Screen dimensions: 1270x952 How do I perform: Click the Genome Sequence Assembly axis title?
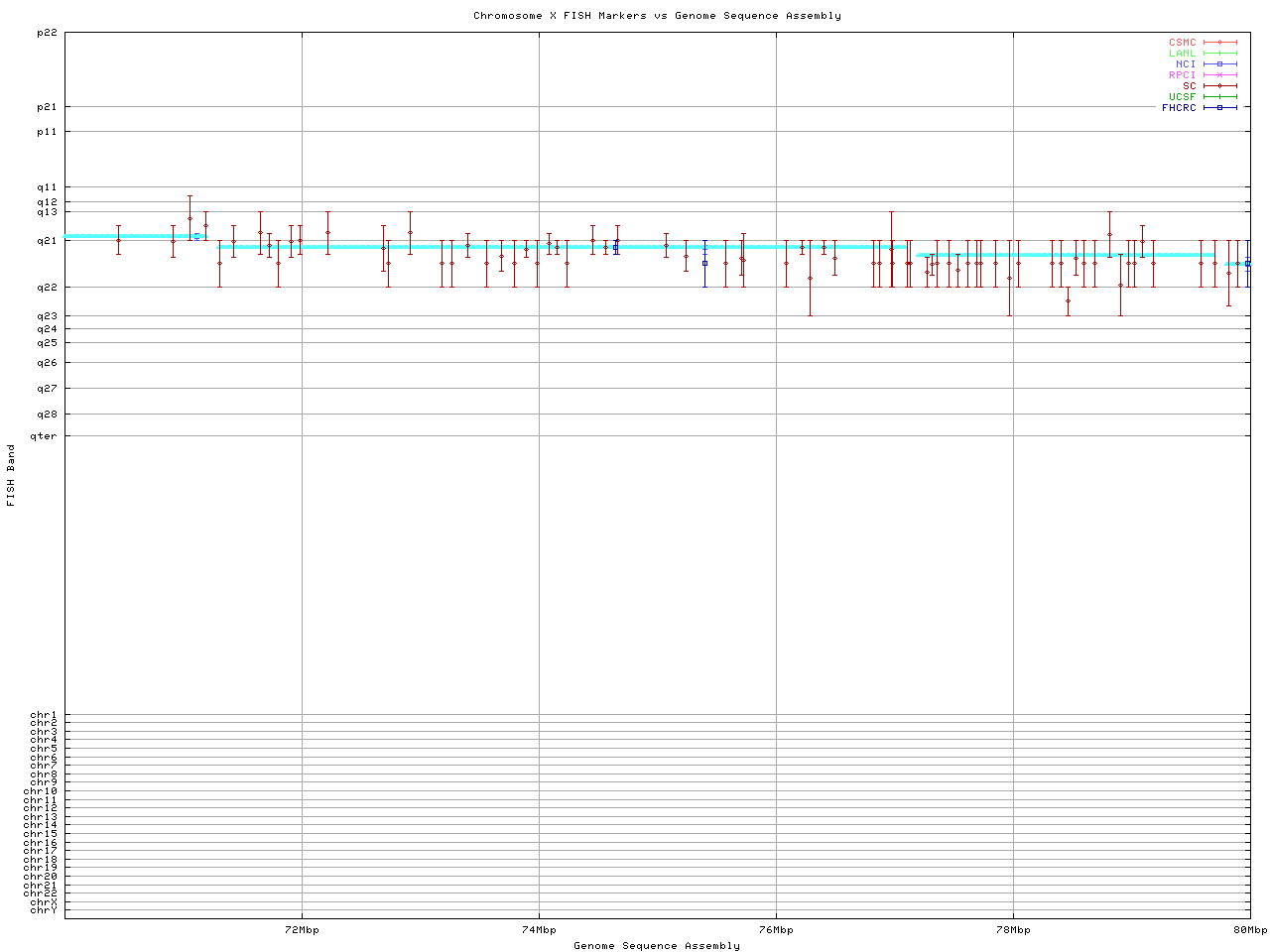(x=657, y=946)
